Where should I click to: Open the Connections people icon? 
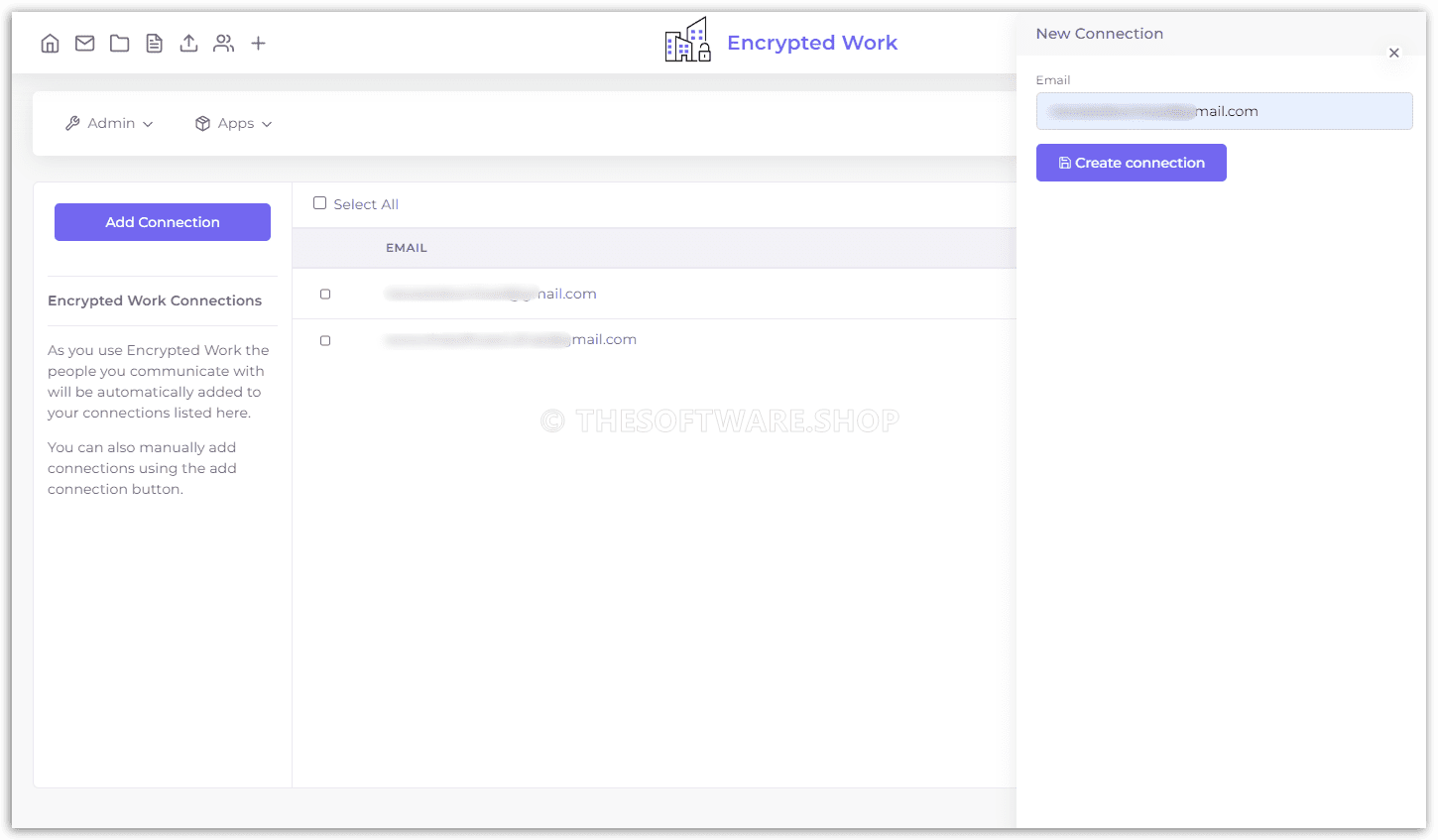[x=224, y=44]
